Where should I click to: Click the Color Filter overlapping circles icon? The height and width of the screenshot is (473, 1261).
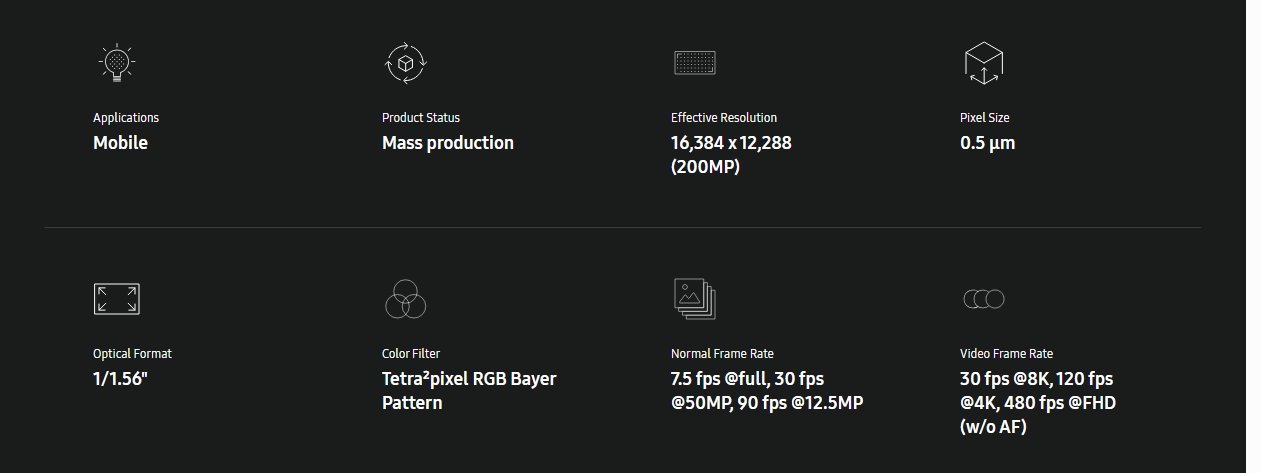coord(405,298)
